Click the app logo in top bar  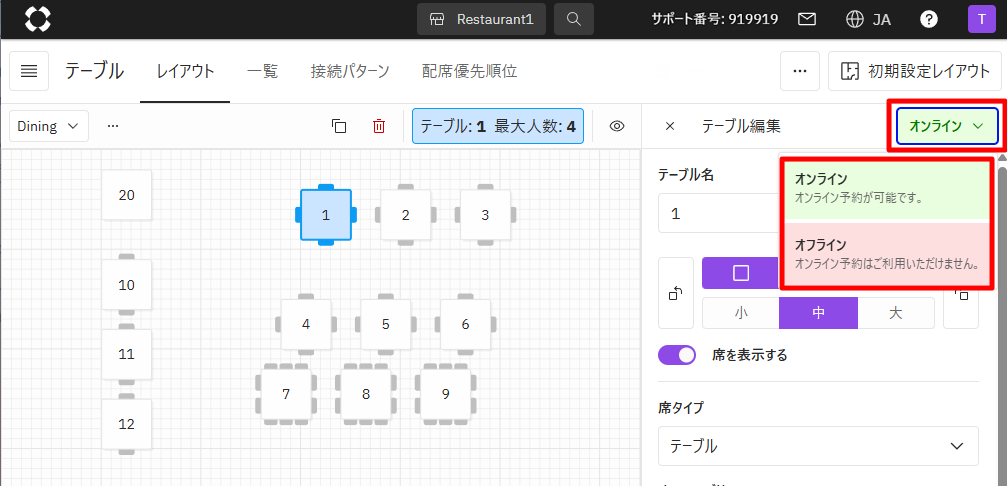pyautogui.click(x=38, y=19)
